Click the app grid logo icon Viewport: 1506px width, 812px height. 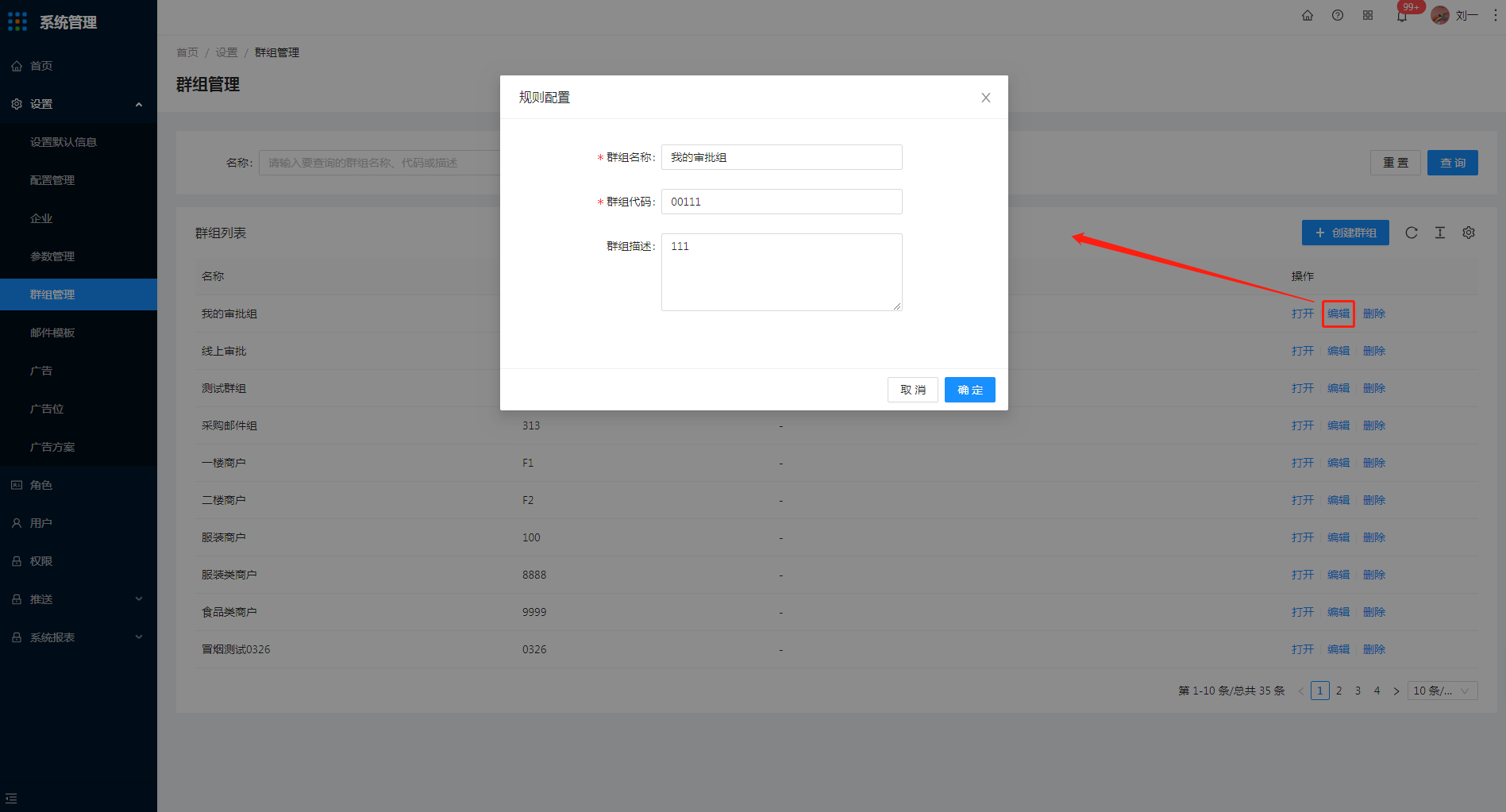coord(17,22)
